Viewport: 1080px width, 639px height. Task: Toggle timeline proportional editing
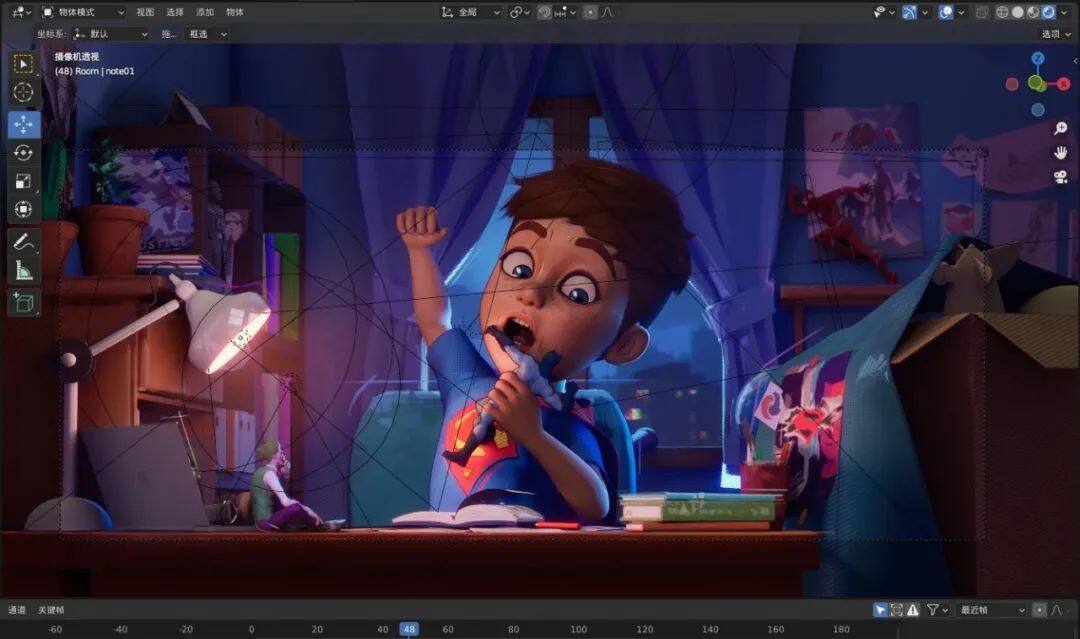(1040, 610)
